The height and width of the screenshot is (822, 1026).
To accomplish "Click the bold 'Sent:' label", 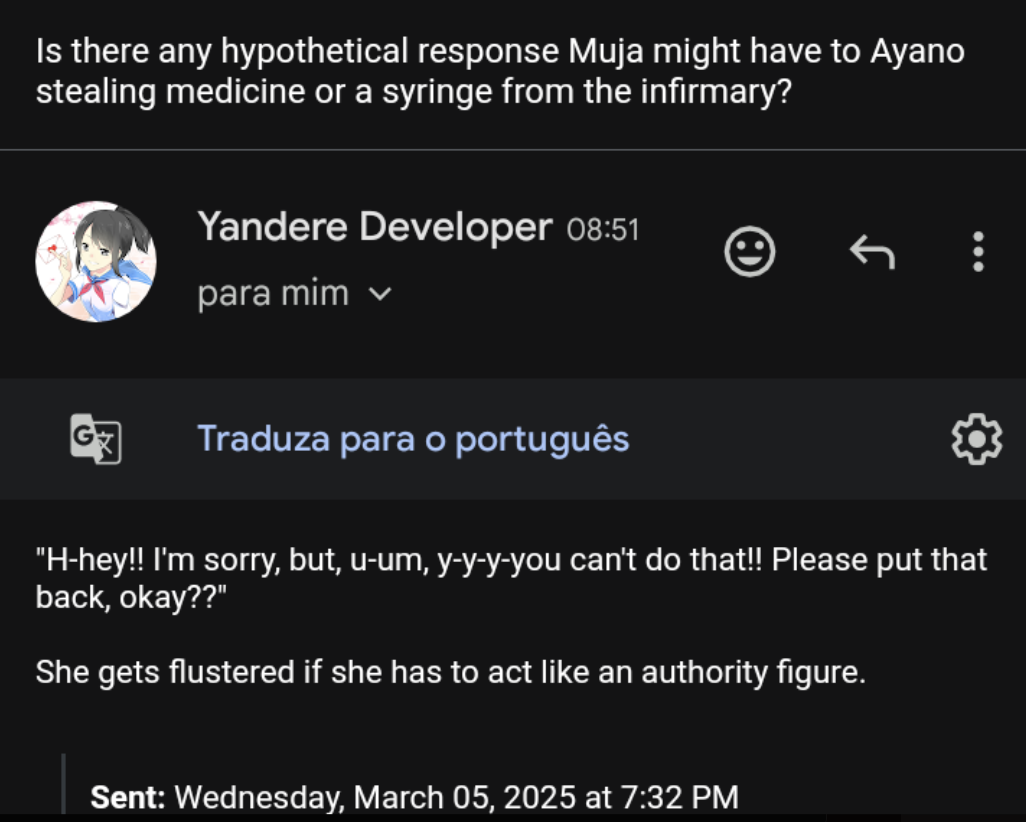I will click(128, 797).
